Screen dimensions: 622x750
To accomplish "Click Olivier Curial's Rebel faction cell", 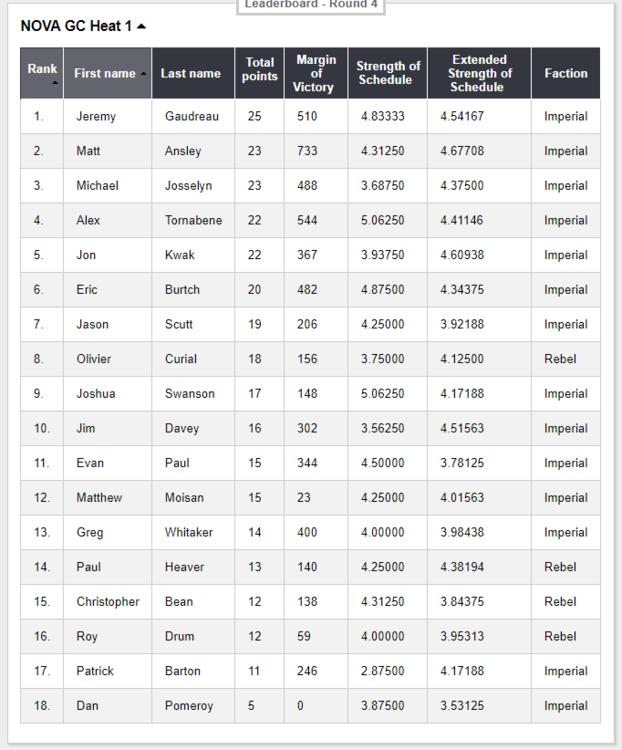I will click(560, 359).
